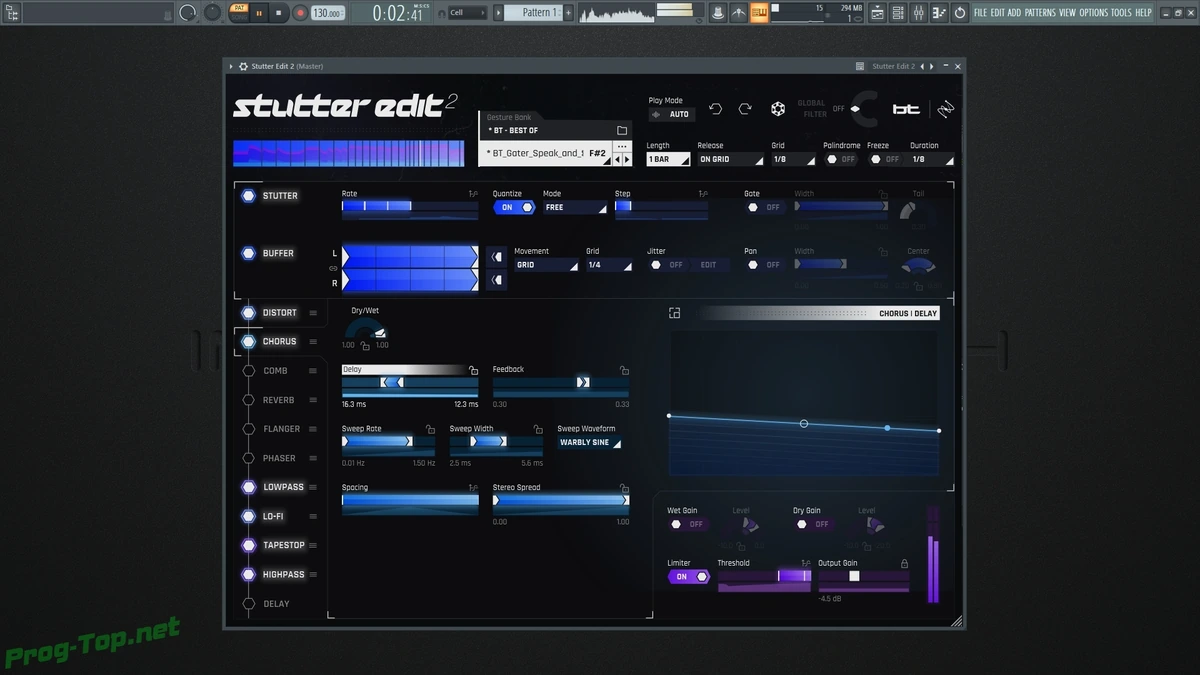Randomize with the dice icon

[778, 109]
